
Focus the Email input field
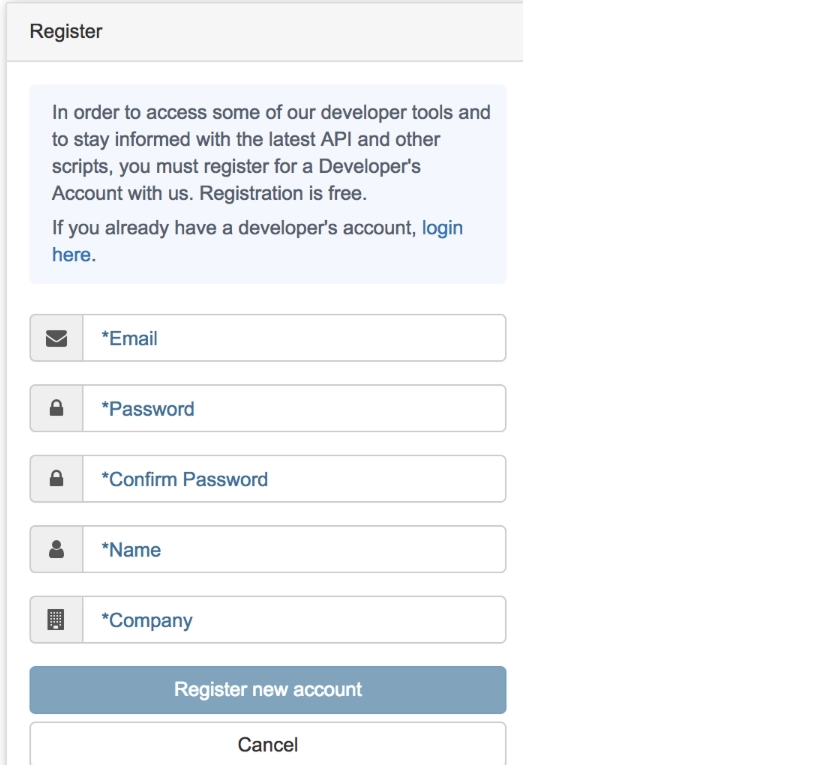click(294, 339)
